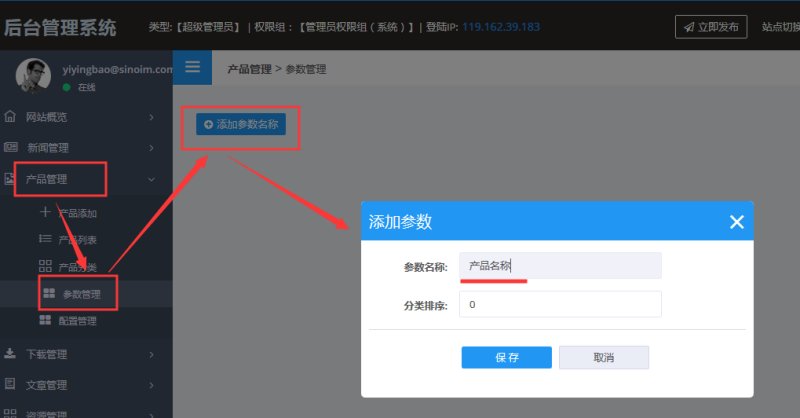The height and width of the screenshot is (418, 800).
Task: Click the 参数管理 breadcrumb
Action: pos(306,69)
